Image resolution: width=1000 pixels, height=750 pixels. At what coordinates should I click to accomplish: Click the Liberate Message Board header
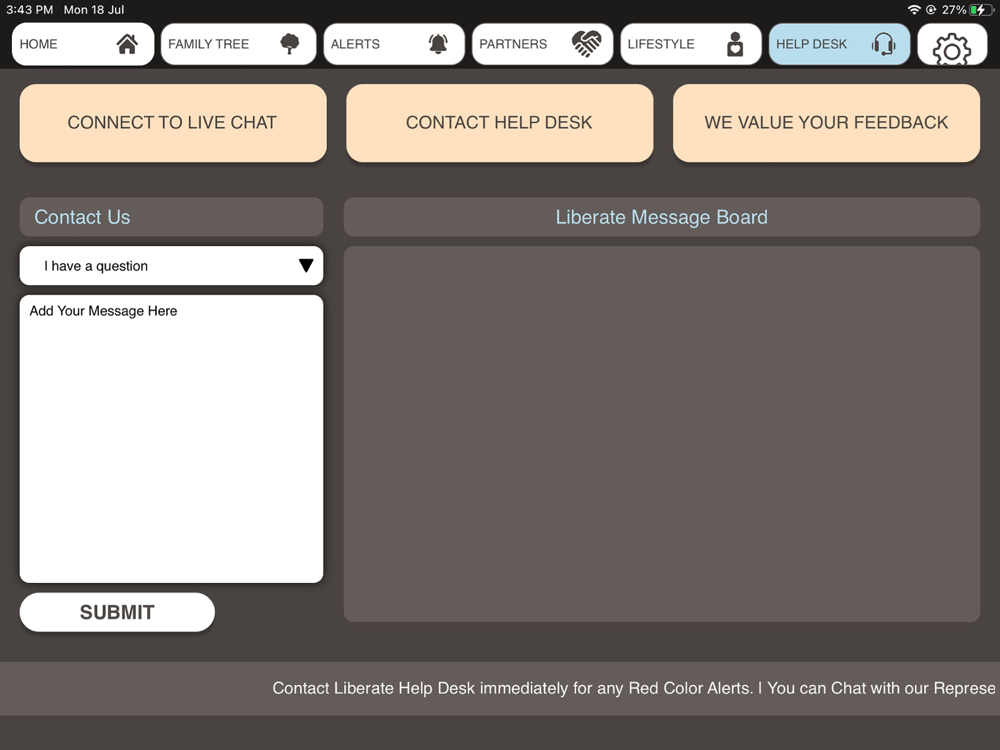pos(661,217)
